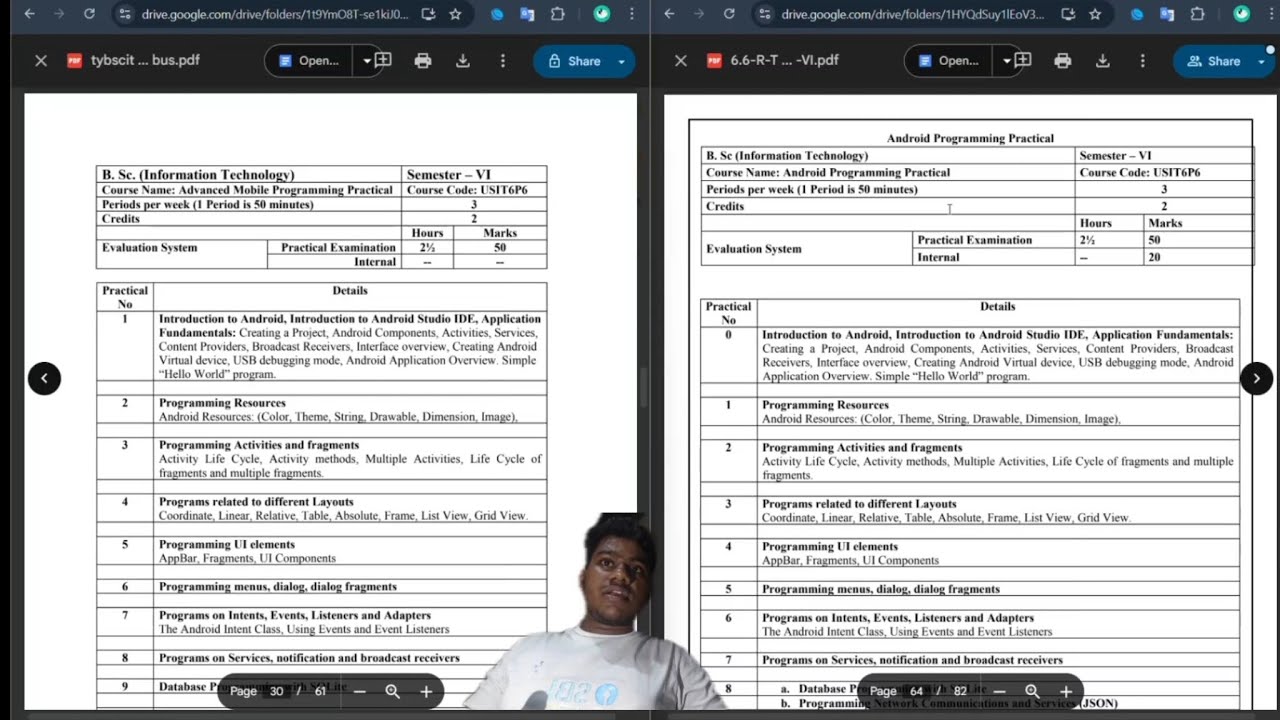Click the blue extension icon in left browser
The height and width of the screenshot is (720, 1280).
point(497,14)
